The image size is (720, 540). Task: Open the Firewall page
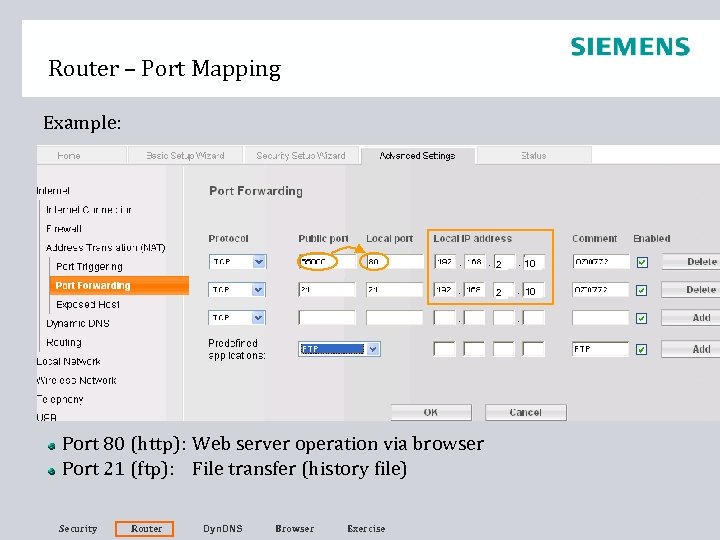click(x=64, y=229)
